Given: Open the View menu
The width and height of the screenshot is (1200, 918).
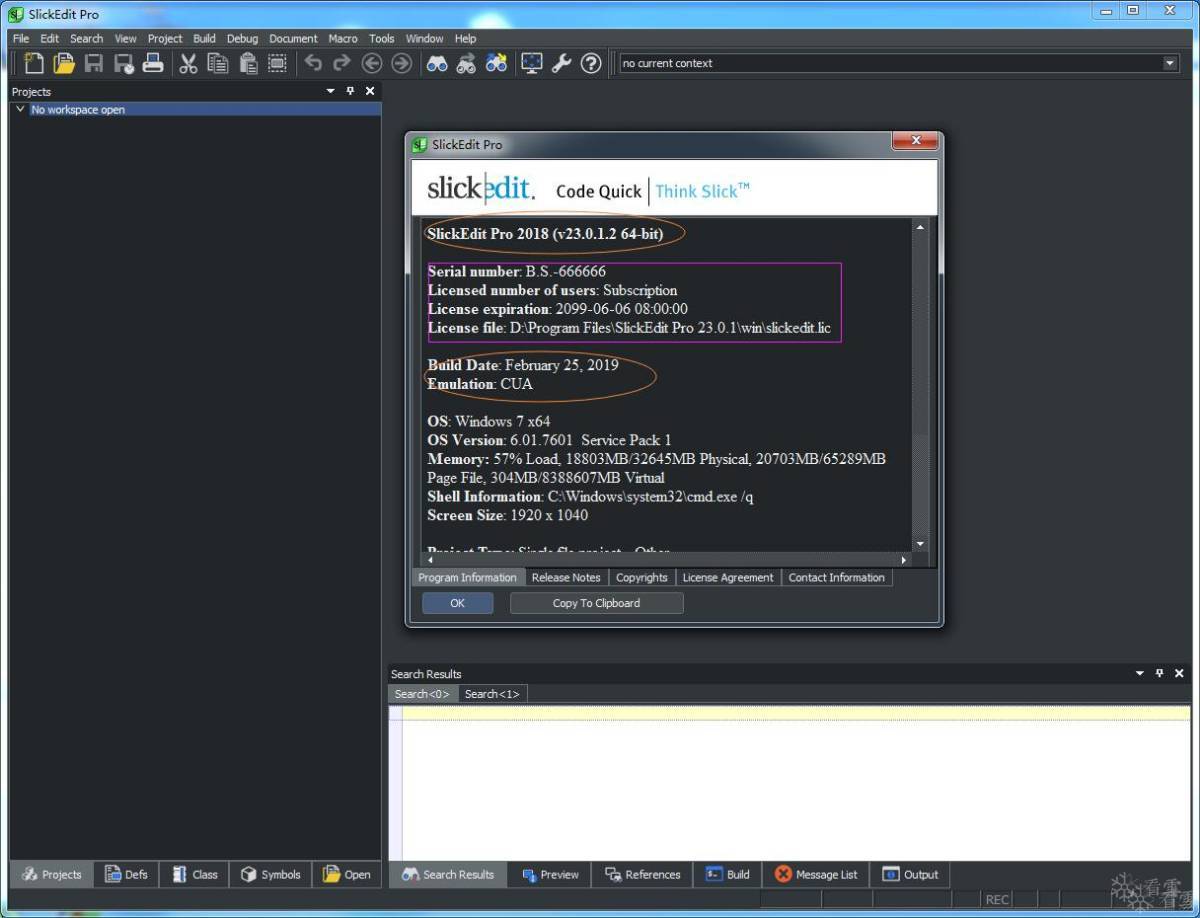Looking at the screenshot, I should [125, 38].
